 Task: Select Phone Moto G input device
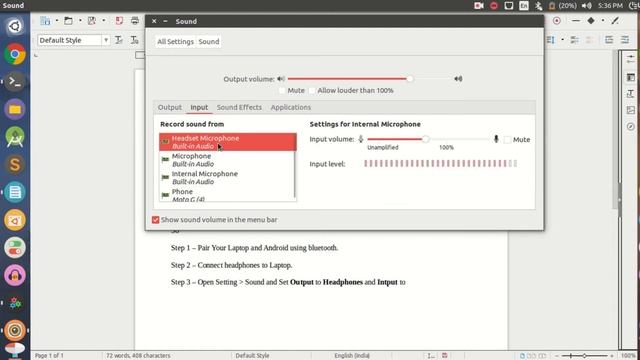click(227, 195)
